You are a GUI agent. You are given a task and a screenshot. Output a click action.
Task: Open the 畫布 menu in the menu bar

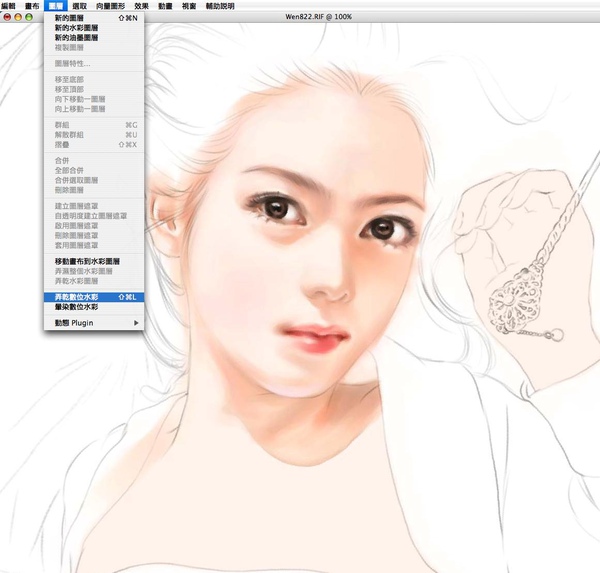(32, 6)
